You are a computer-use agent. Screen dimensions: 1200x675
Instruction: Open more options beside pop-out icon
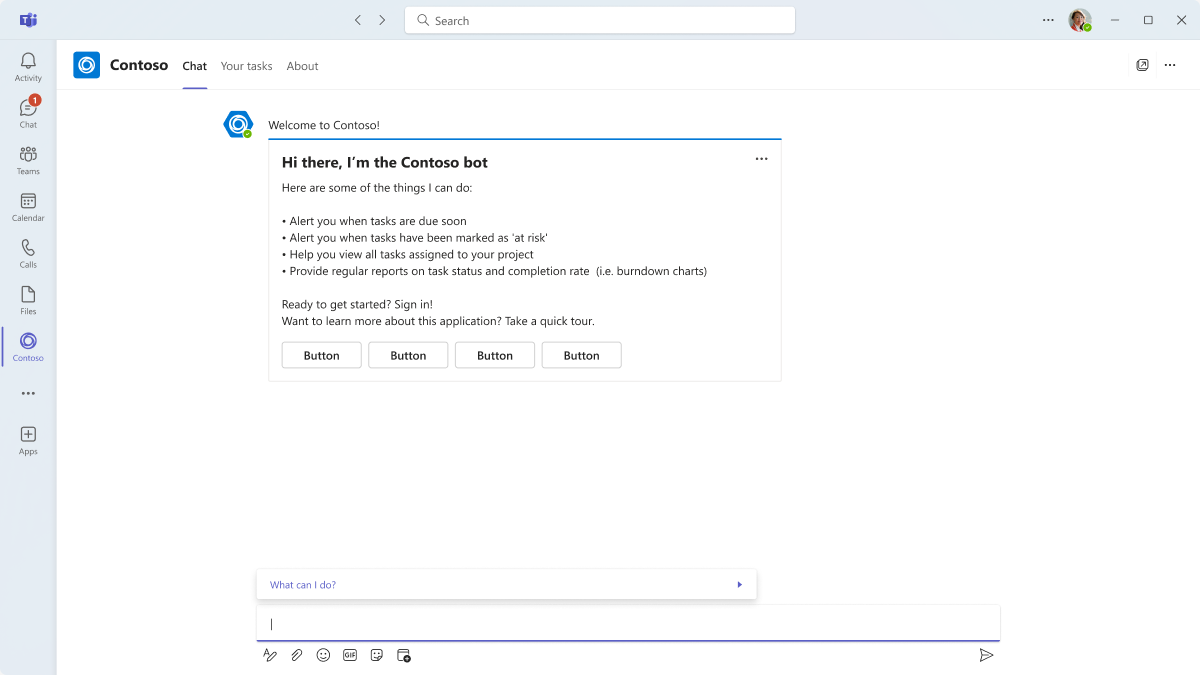1170,65
